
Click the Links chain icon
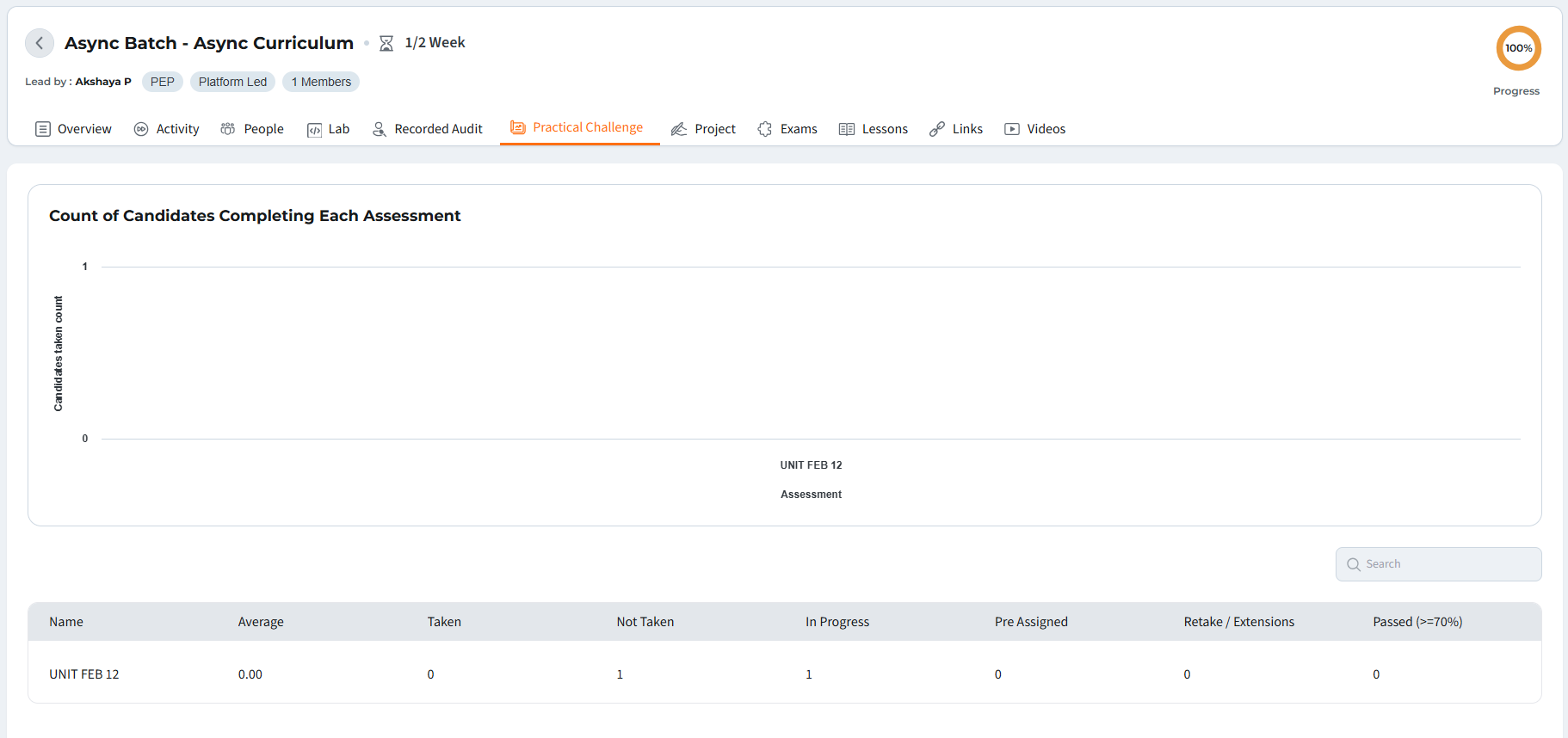pos(937,129)
